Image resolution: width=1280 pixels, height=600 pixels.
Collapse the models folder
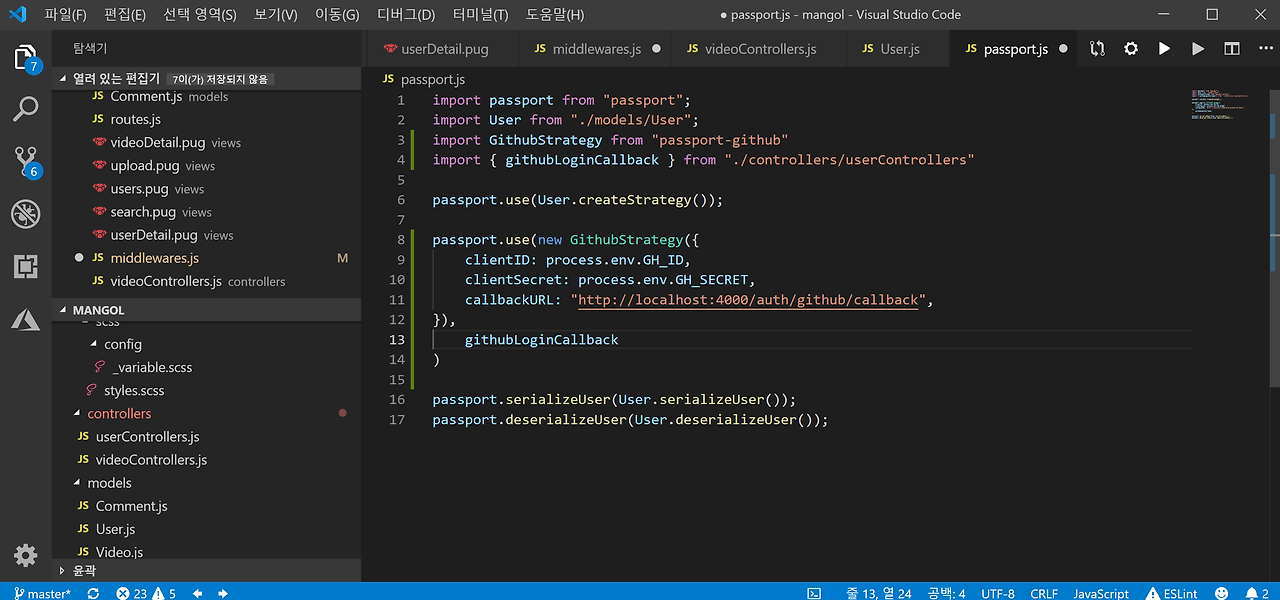coord(78,482)
